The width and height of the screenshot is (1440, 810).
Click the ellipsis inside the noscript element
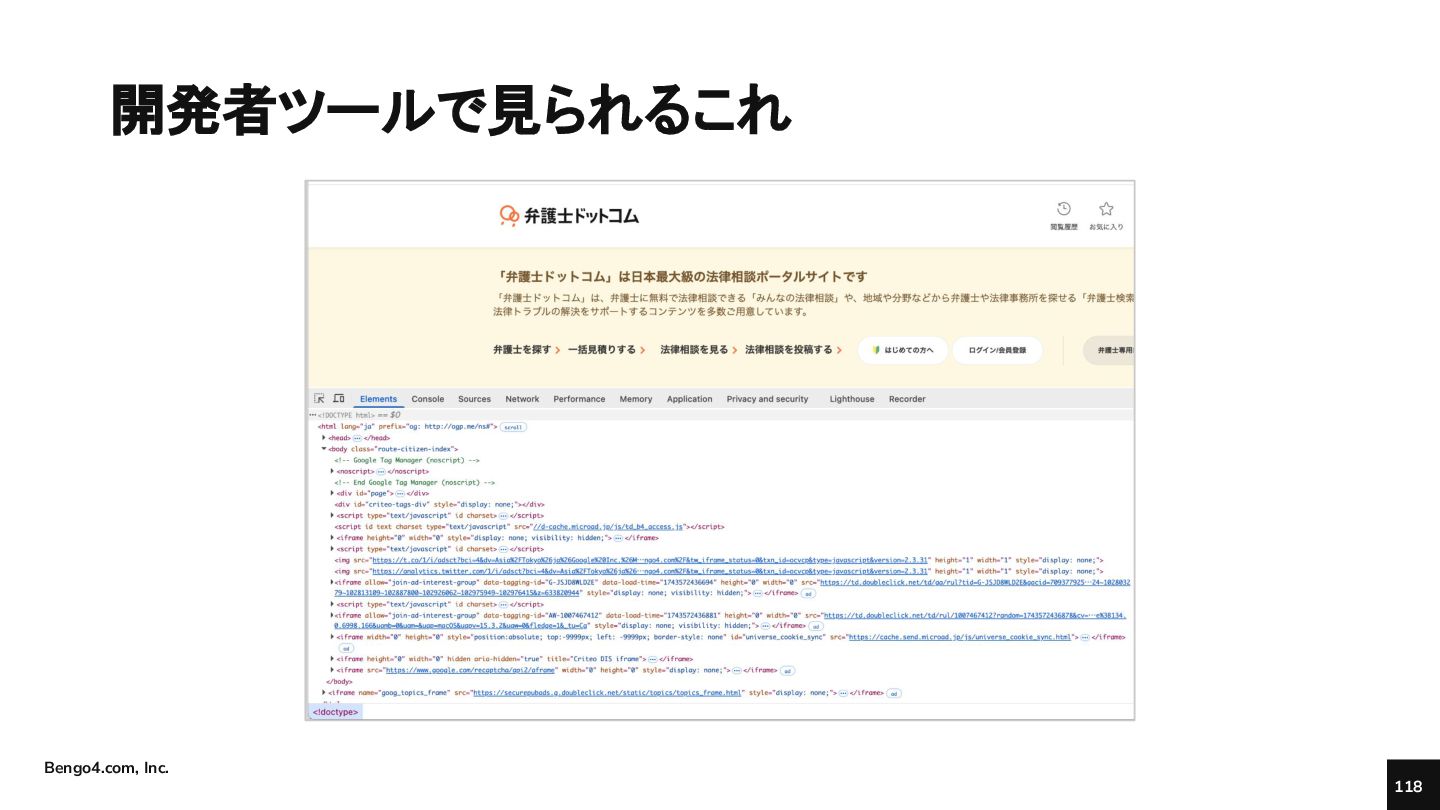click(x=380, y=471)
